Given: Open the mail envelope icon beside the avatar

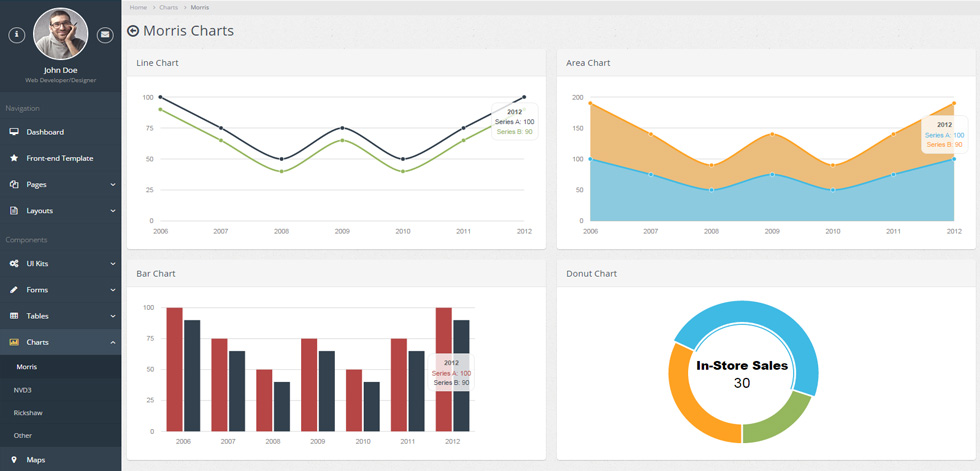Looking at the screenshot, I should [x=105, y=35].
